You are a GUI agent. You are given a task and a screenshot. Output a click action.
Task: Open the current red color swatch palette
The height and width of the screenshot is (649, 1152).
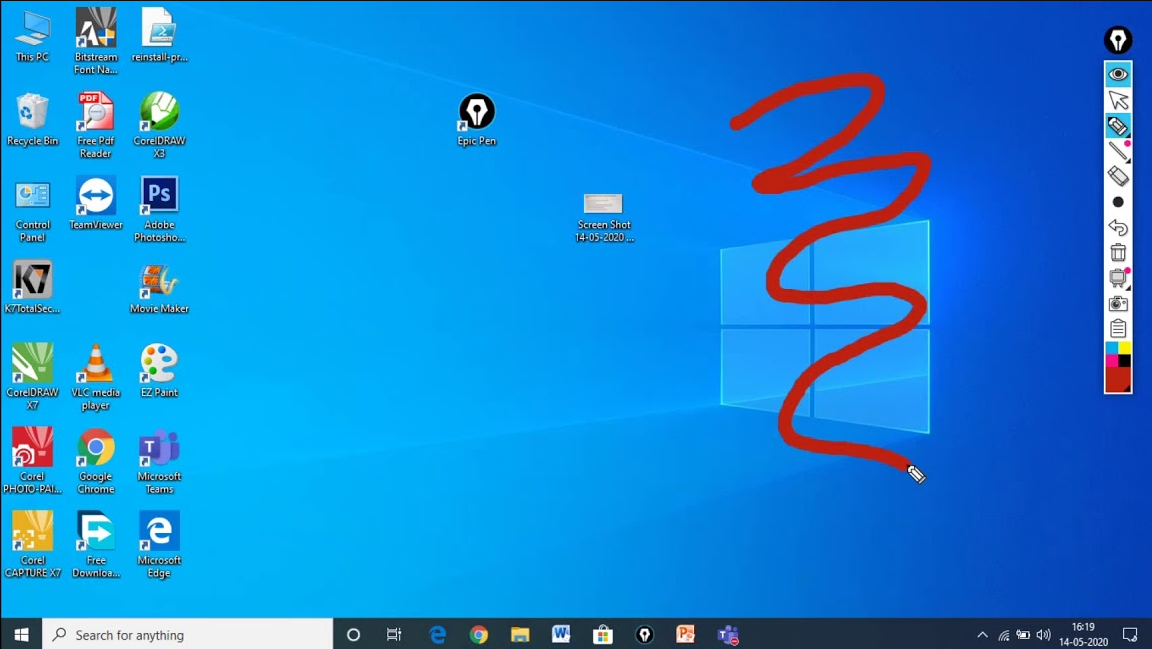(x=1117, y=379)
